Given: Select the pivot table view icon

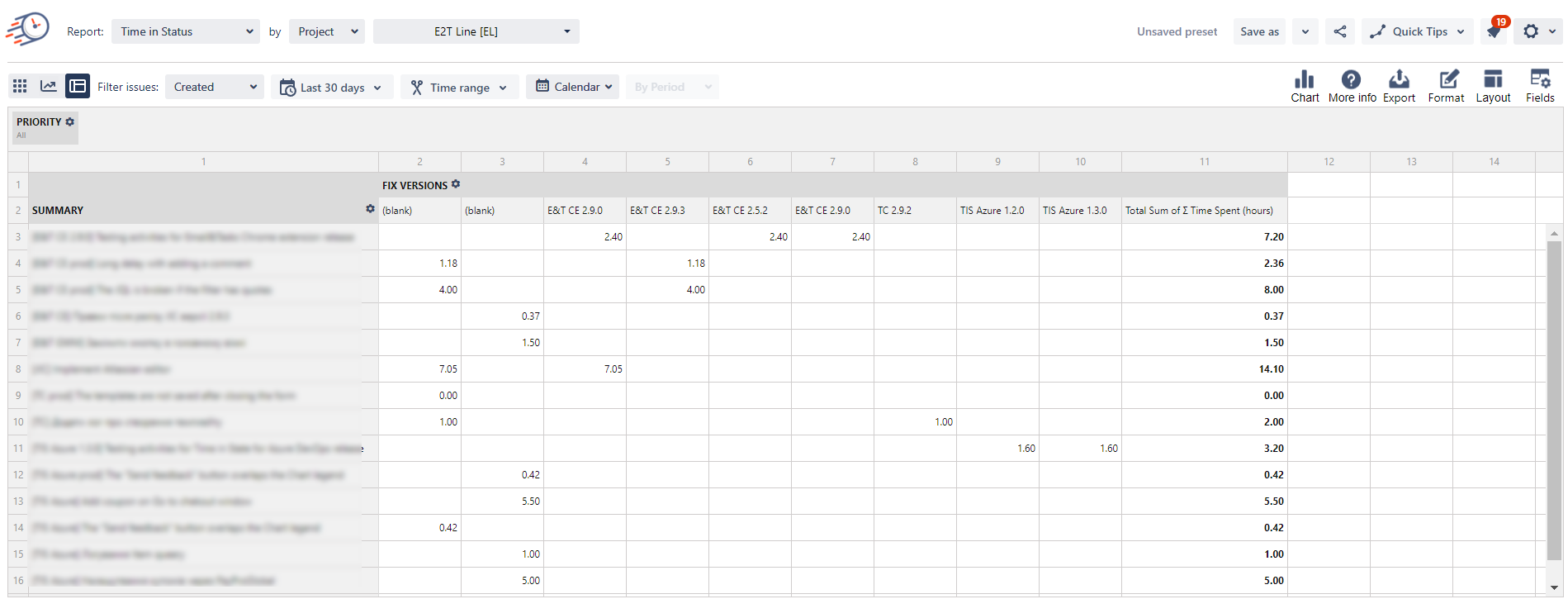Looking at the screenshot, I should [x=78, y=86].
